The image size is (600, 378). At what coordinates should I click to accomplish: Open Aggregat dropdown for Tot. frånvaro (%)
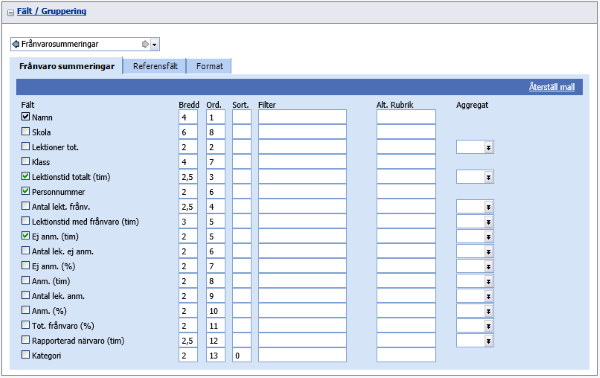point(488,326)
